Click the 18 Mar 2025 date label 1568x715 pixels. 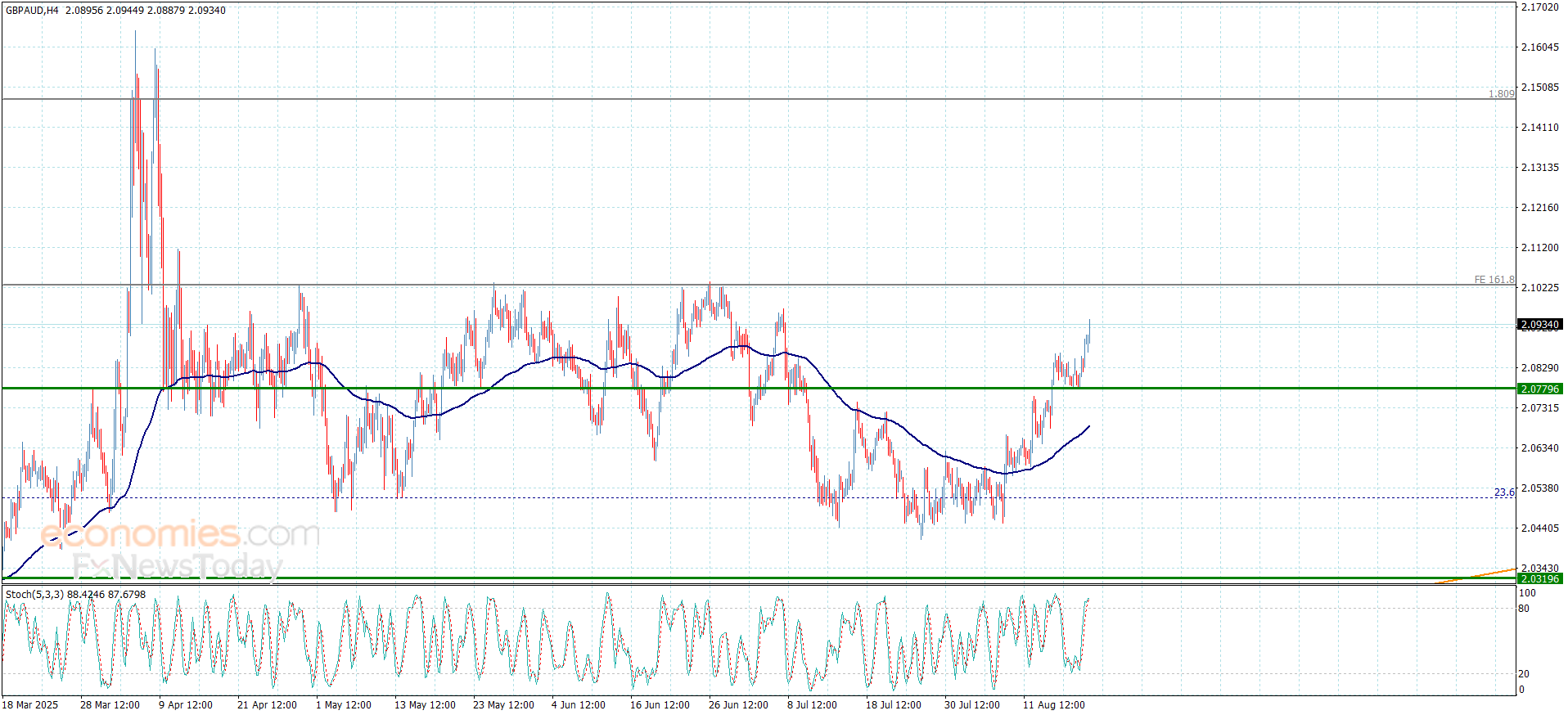[30, 705]
